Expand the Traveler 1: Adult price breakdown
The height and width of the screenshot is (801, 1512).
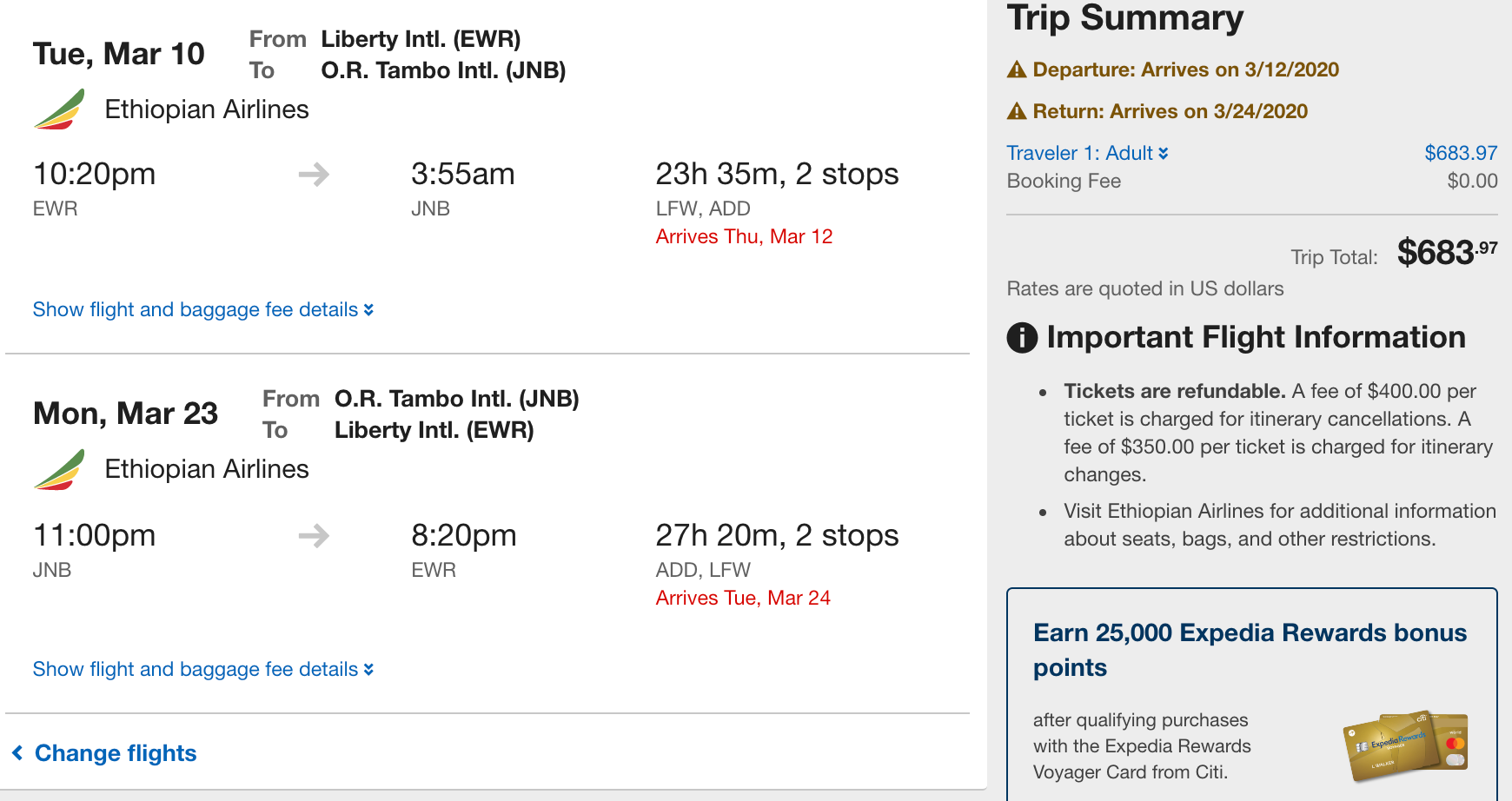coord(1087,154)
